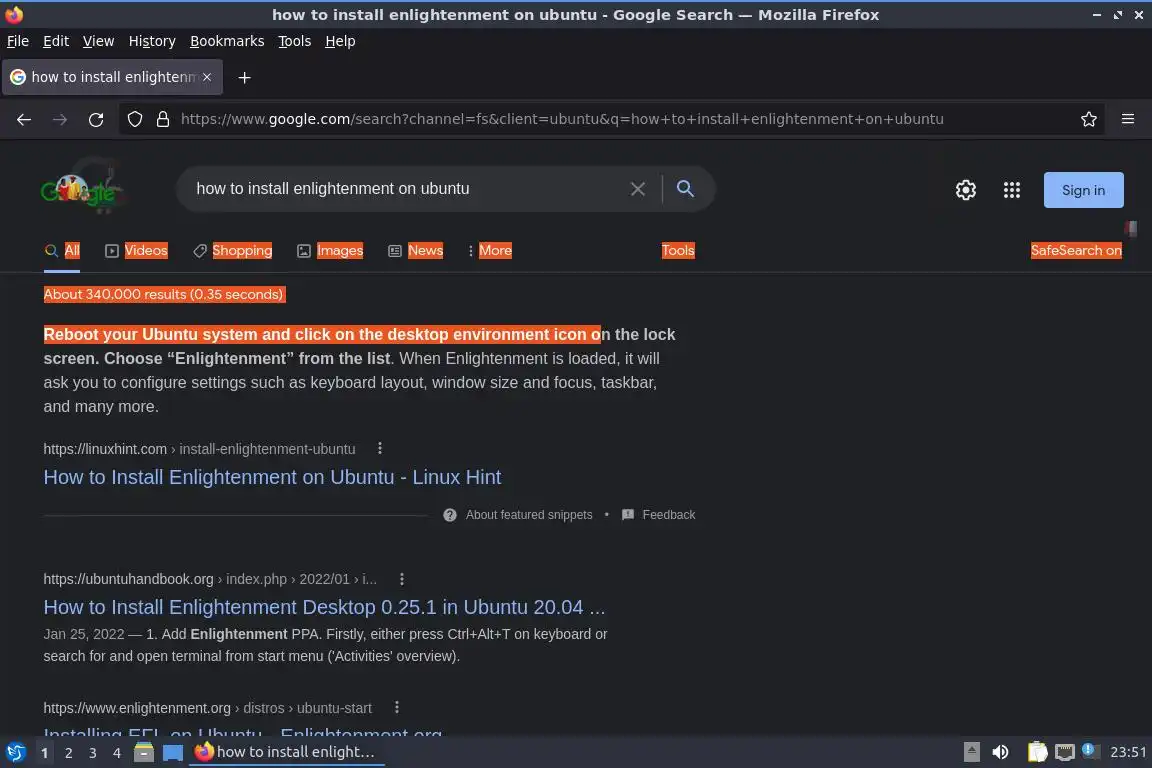Open the Firefox hamburger application menu
This screenshot has height=768, width=1152.
tap(1128, 119)
